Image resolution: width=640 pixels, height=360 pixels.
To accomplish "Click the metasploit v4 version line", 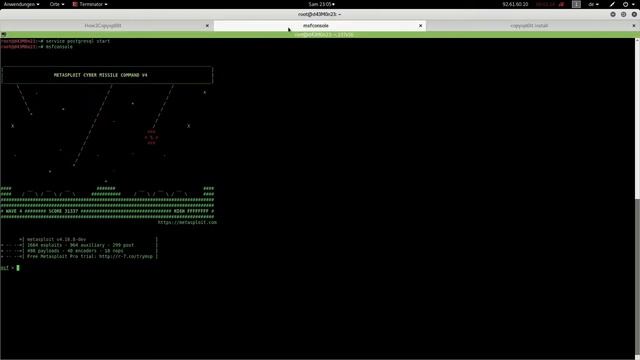I will (x=56, y=239).
